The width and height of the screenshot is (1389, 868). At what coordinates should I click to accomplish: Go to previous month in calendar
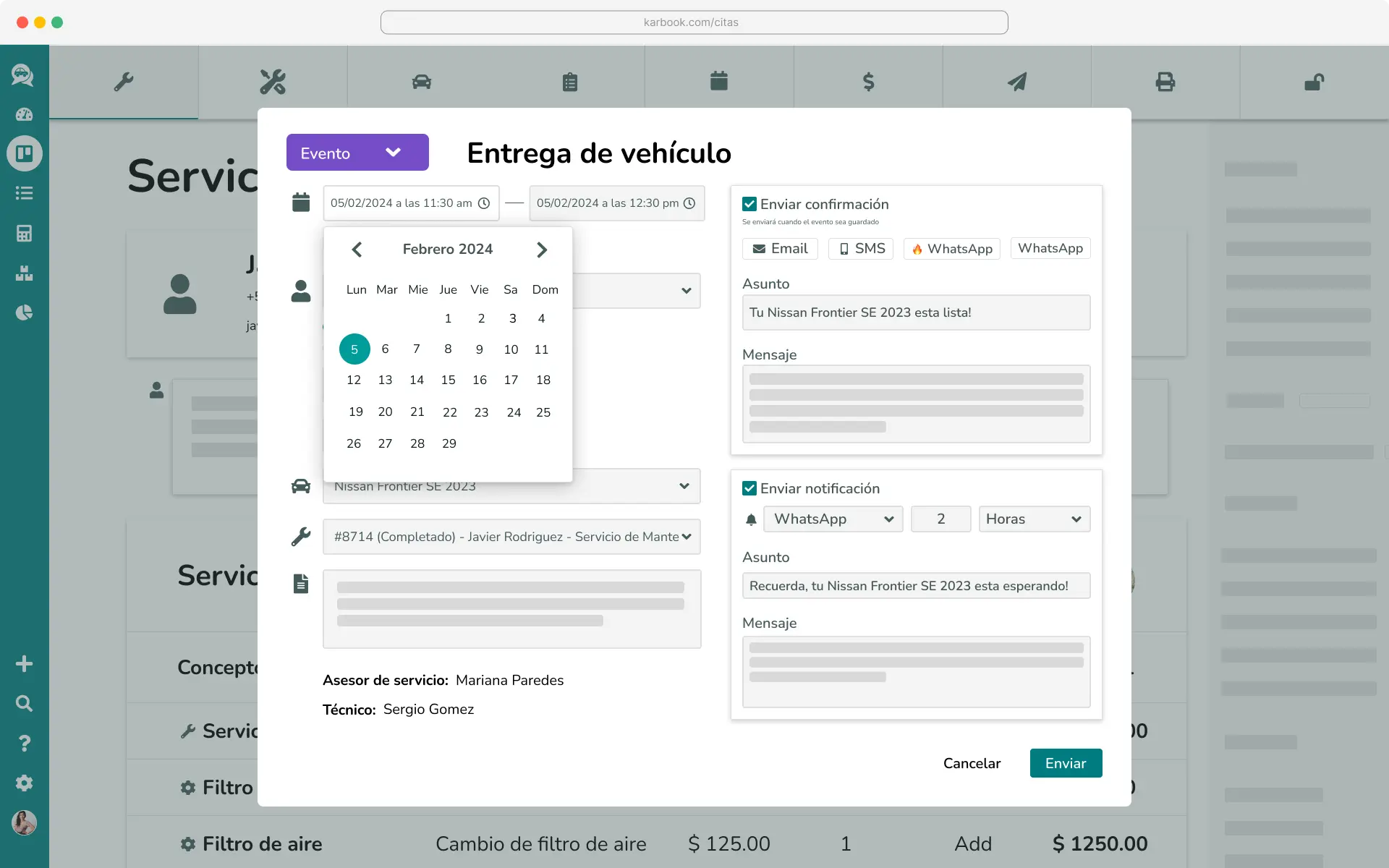tap(357, 250)
